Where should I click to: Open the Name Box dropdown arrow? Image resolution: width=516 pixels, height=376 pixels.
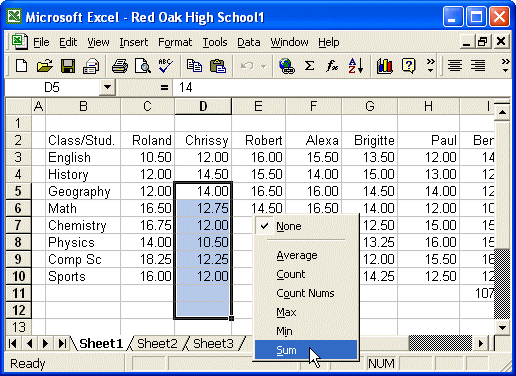coord(107,88)
